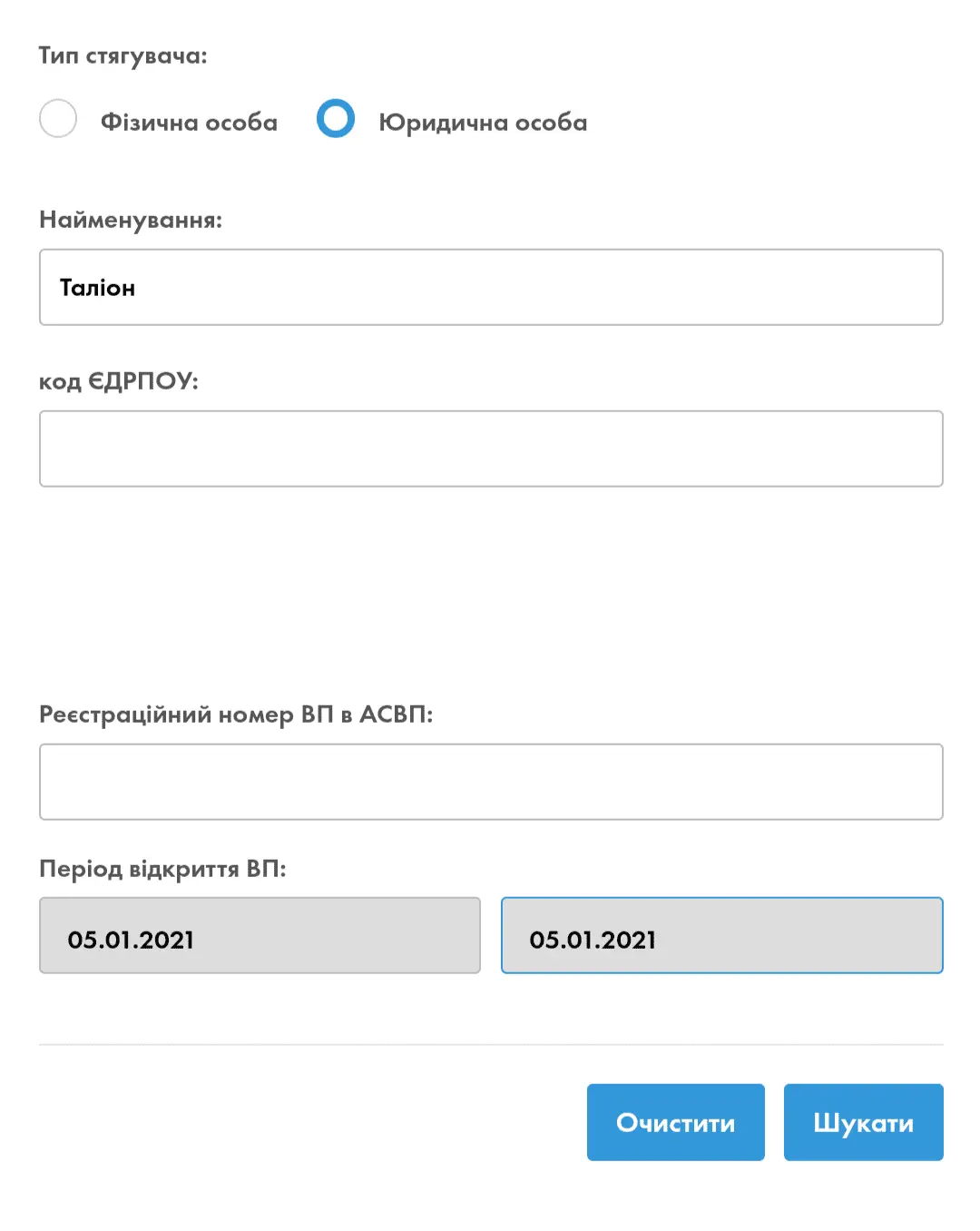
Task: Click the divider line above the buttons
Action: 491,1044
